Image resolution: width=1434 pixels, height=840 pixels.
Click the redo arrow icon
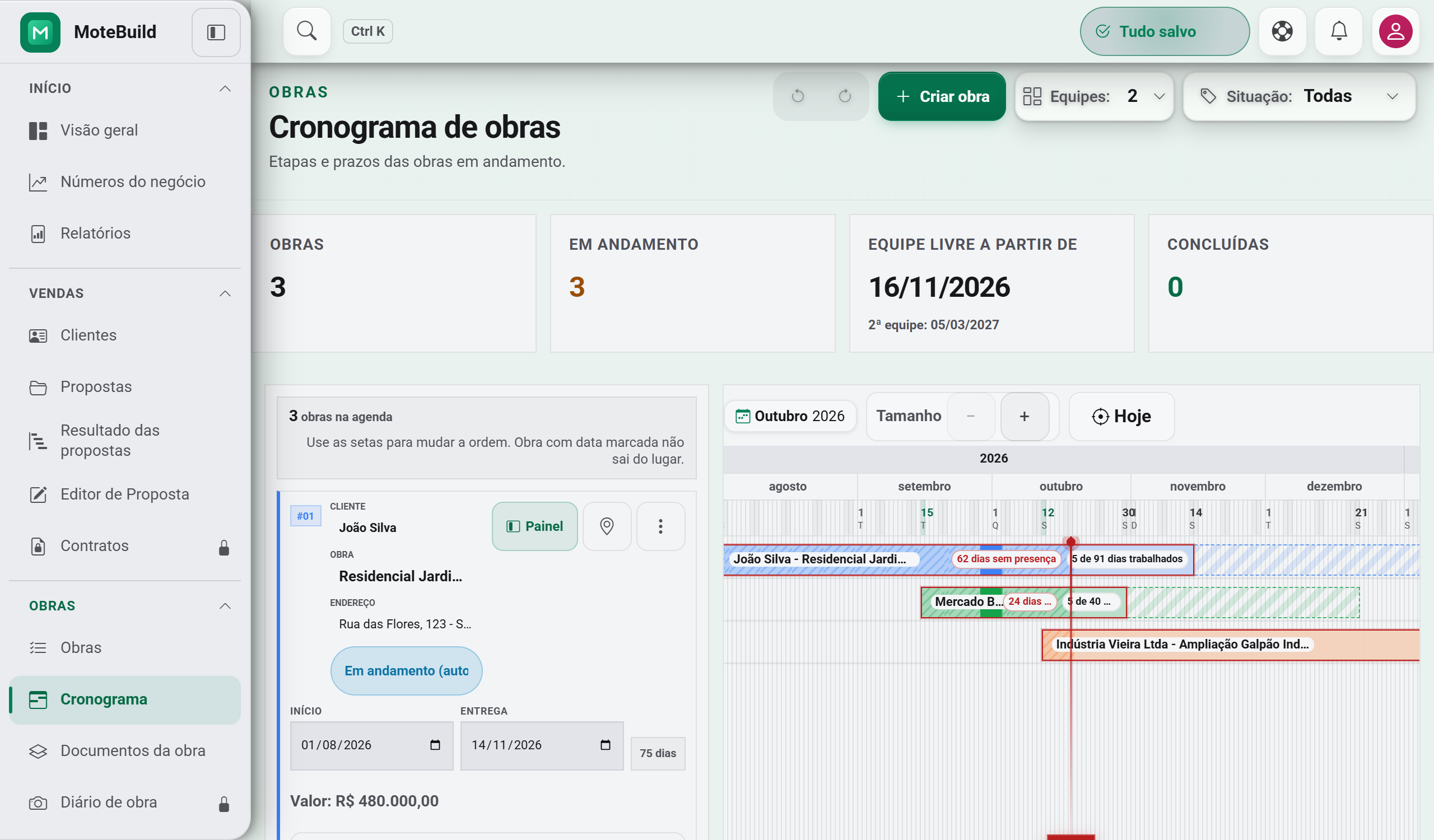pyautogui.click(x=845, y=96)
